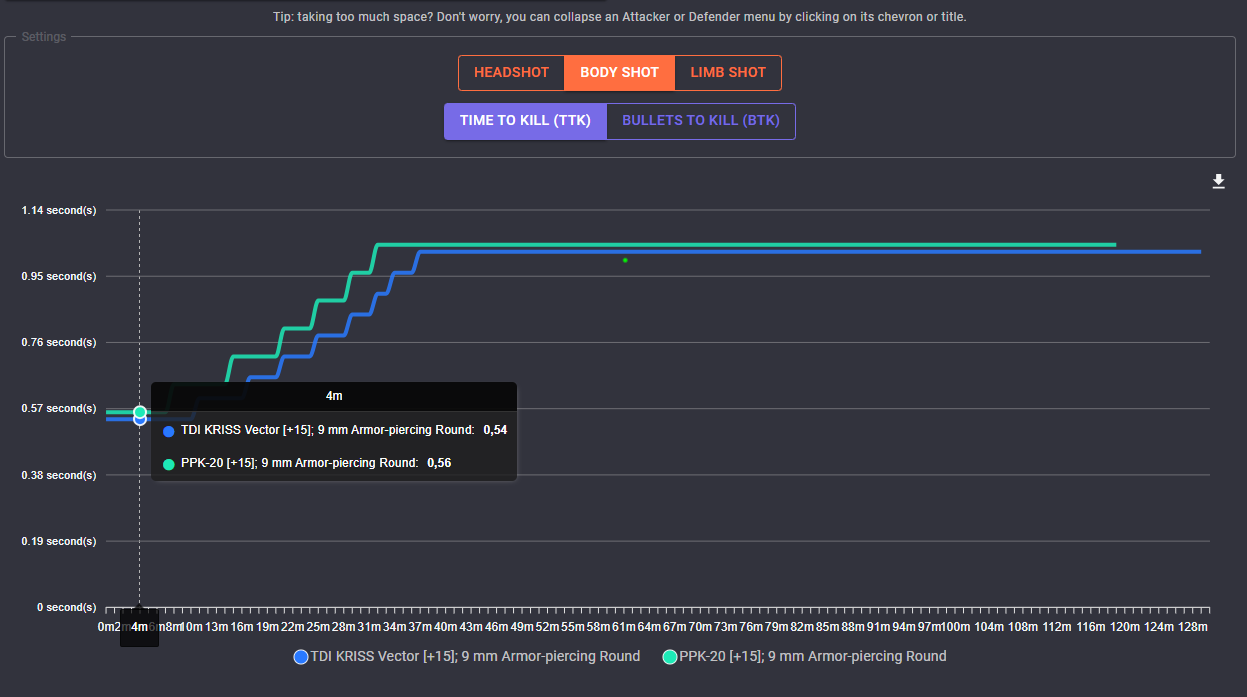Image resolution: width=1247 pixels, height=697 pixels.
Task: Click the tooltip header reading 4m
Action: tap(334, 396)
